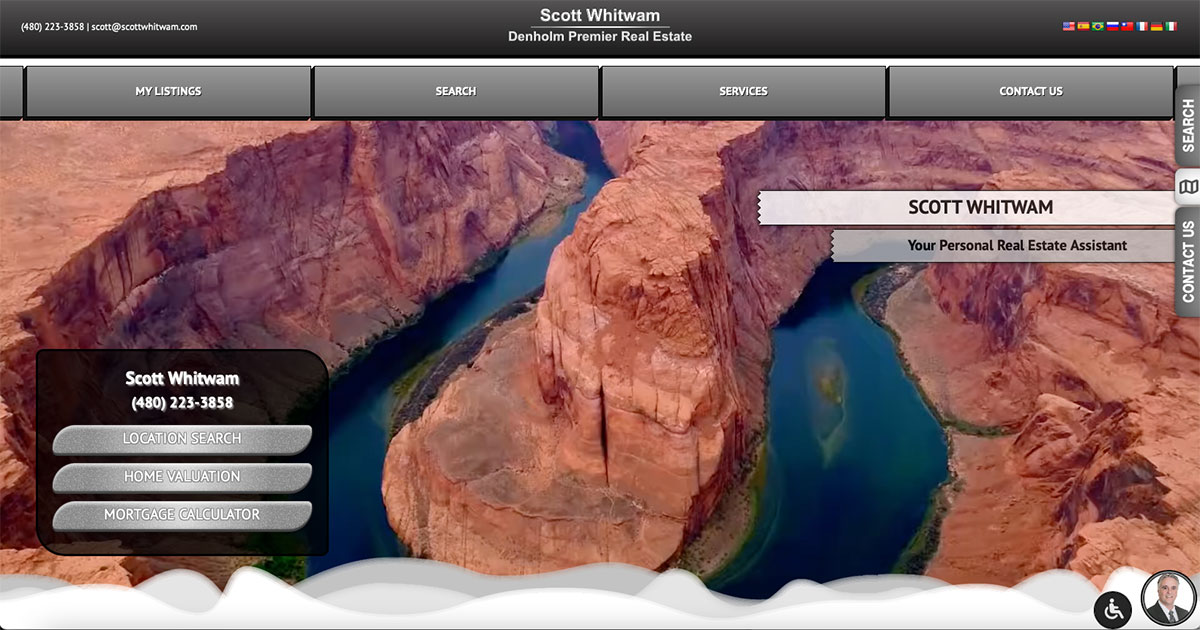Image resolution: width=1200 pixels, height=630 pixels.
Task: Switch language using the US flag
Action: click(x=1068, y=27)
